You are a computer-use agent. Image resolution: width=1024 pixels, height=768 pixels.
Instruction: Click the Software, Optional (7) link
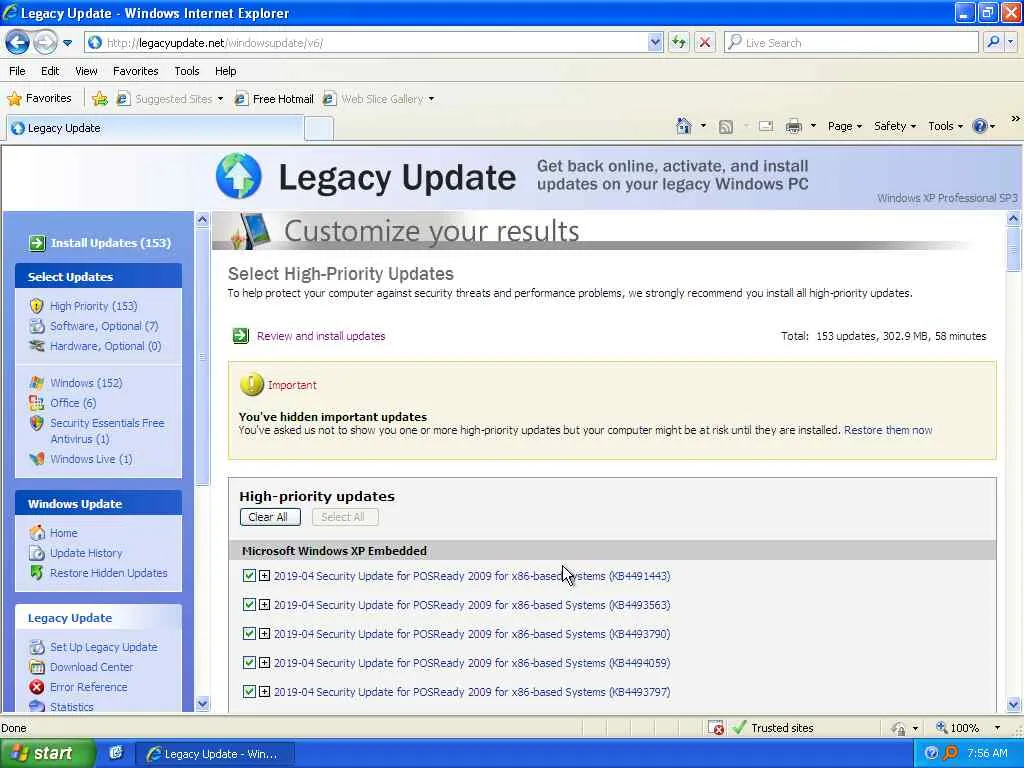point(104,326)
